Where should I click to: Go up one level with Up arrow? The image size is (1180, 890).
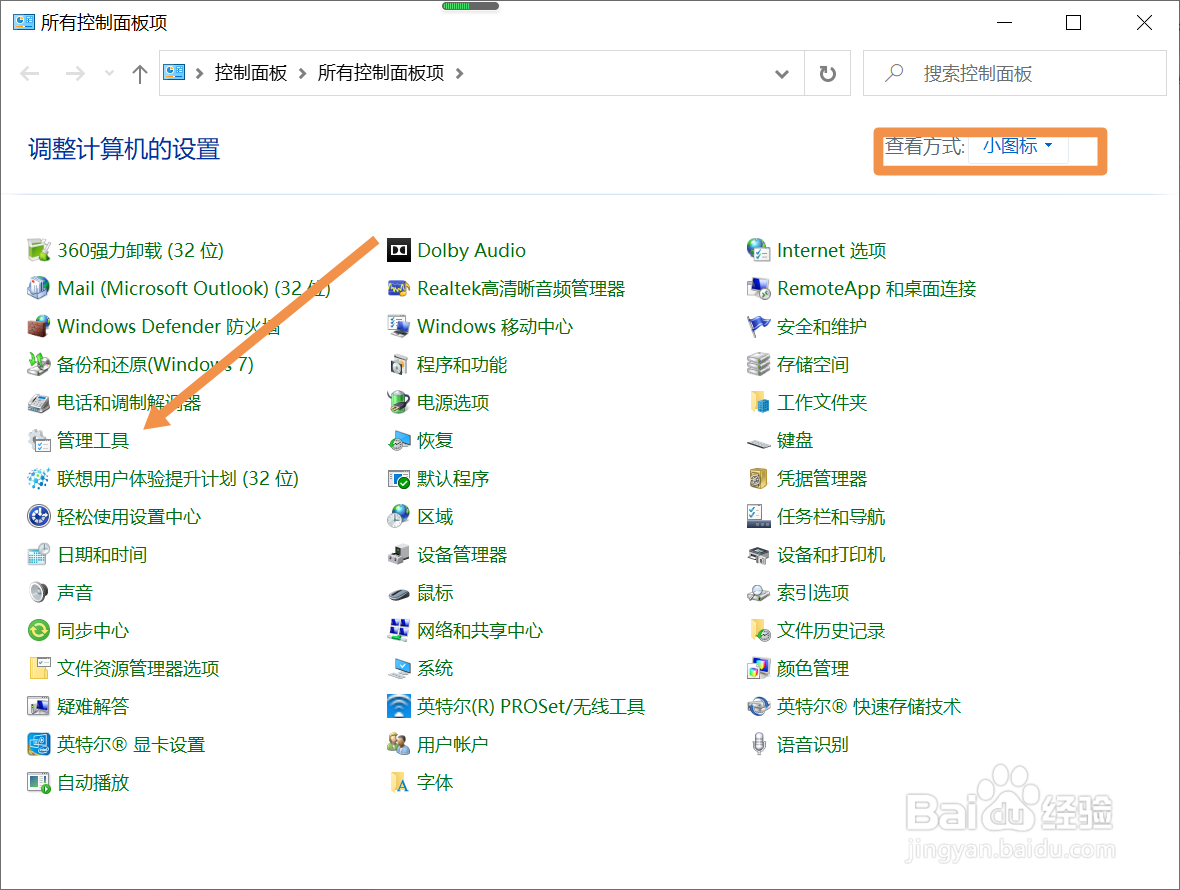click(139, 74)
